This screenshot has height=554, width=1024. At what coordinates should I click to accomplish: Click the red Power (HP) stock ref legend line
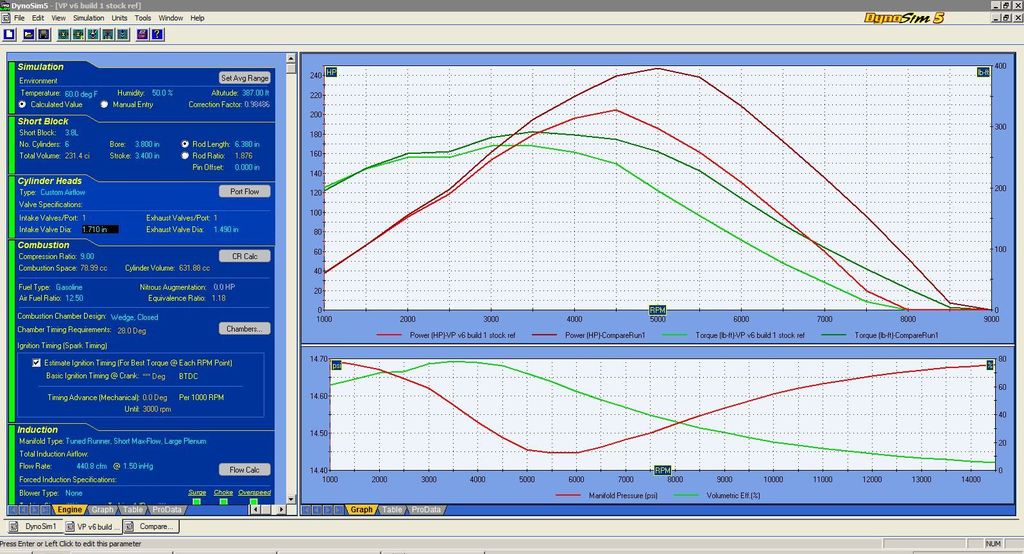[389, 335]
